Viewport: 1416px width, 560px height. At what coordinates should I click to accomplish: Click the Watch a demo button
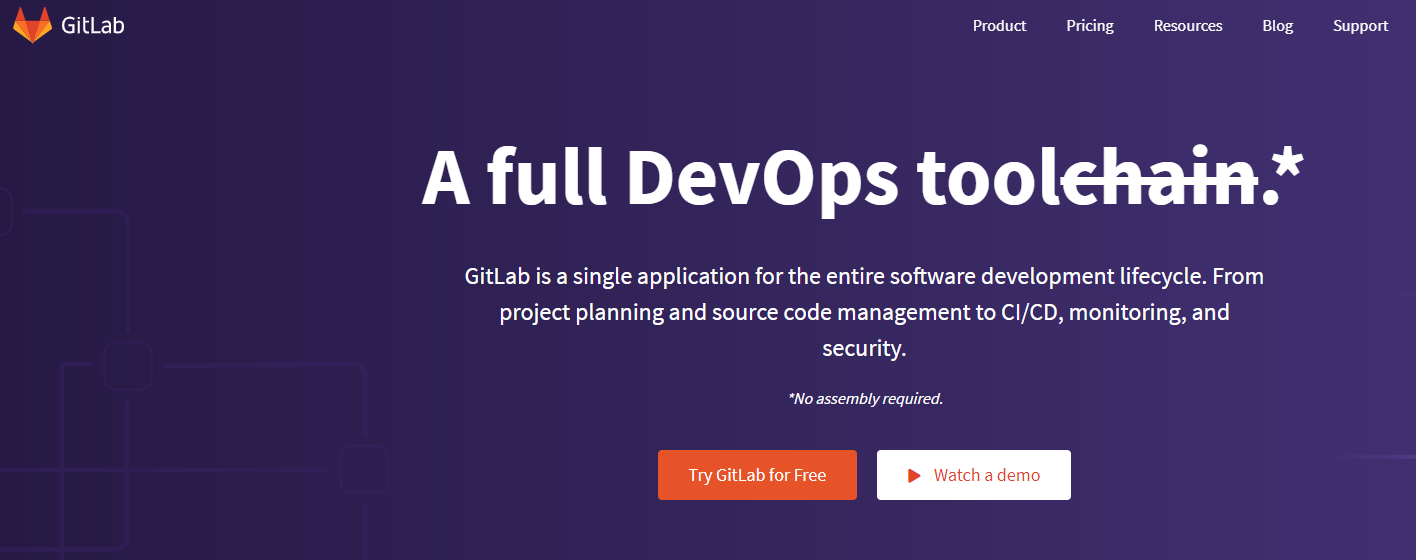coord(974,475)
